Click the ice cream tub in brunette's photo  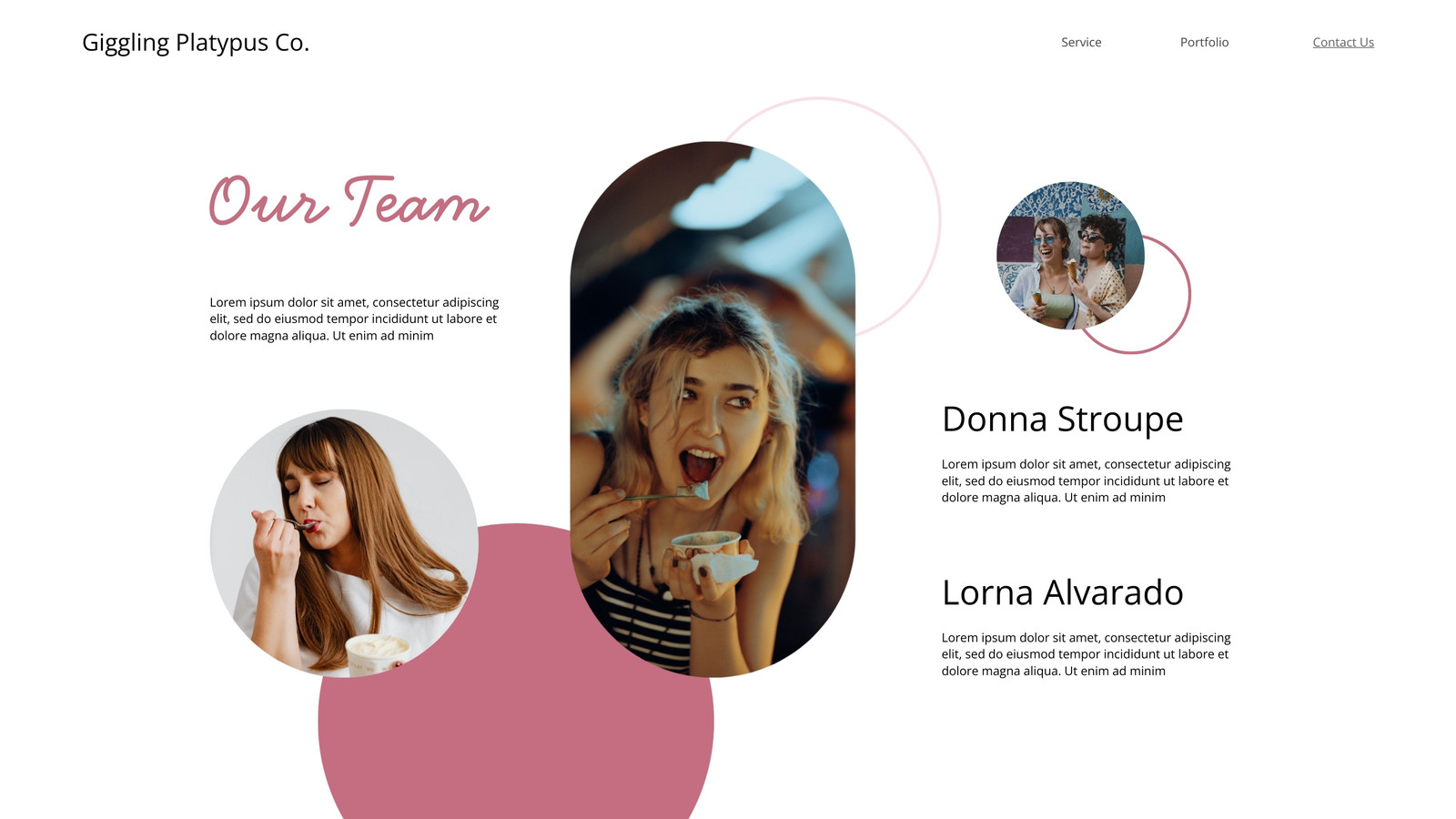click(x=379, y=652)
